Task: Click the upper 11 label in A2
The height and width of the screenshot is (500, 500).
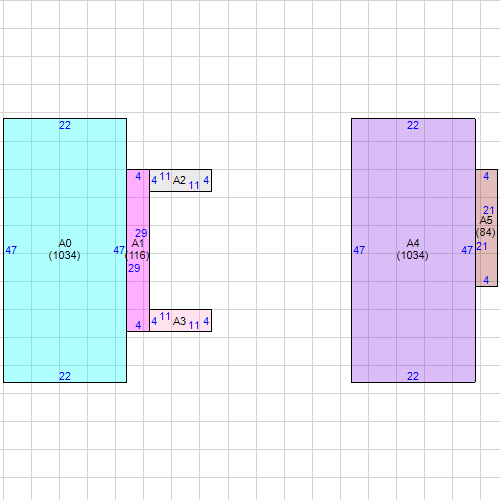Action: [x=165, y=176]
